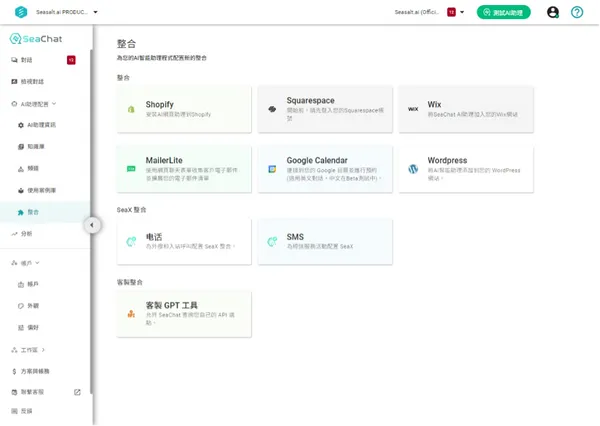Click the help question mark icon
The height and width of the screenshot is (426, 600).
pyautogui.click(x=577, y=12)
